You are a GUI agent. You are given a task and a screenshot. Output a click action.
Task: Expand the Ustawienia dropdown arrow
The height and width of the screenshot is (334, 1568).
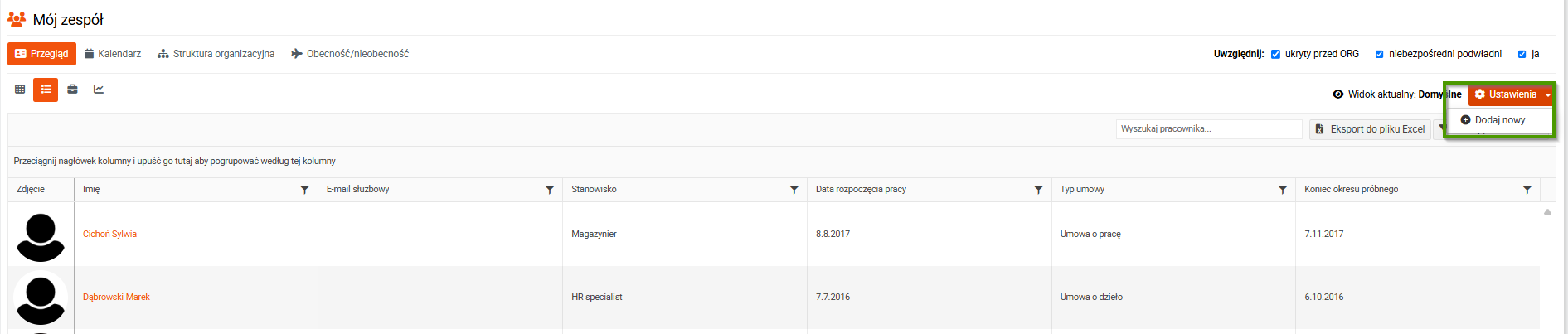[x=1547, y=94]
